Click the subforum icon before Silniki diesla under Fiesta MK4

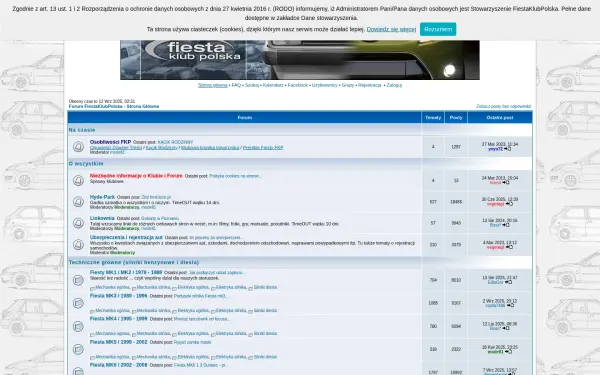point(251,334)
